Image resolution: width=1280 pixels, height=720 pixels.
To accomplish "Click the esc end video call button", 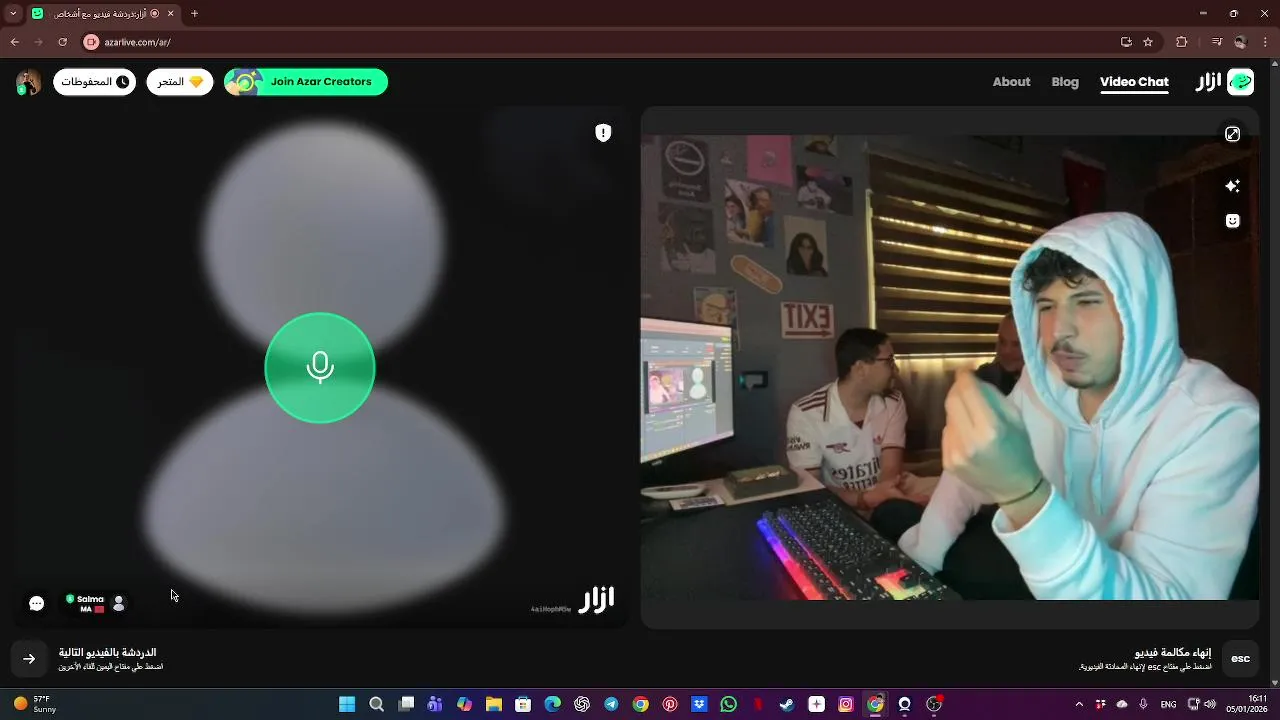I will tap(1240, 659).
